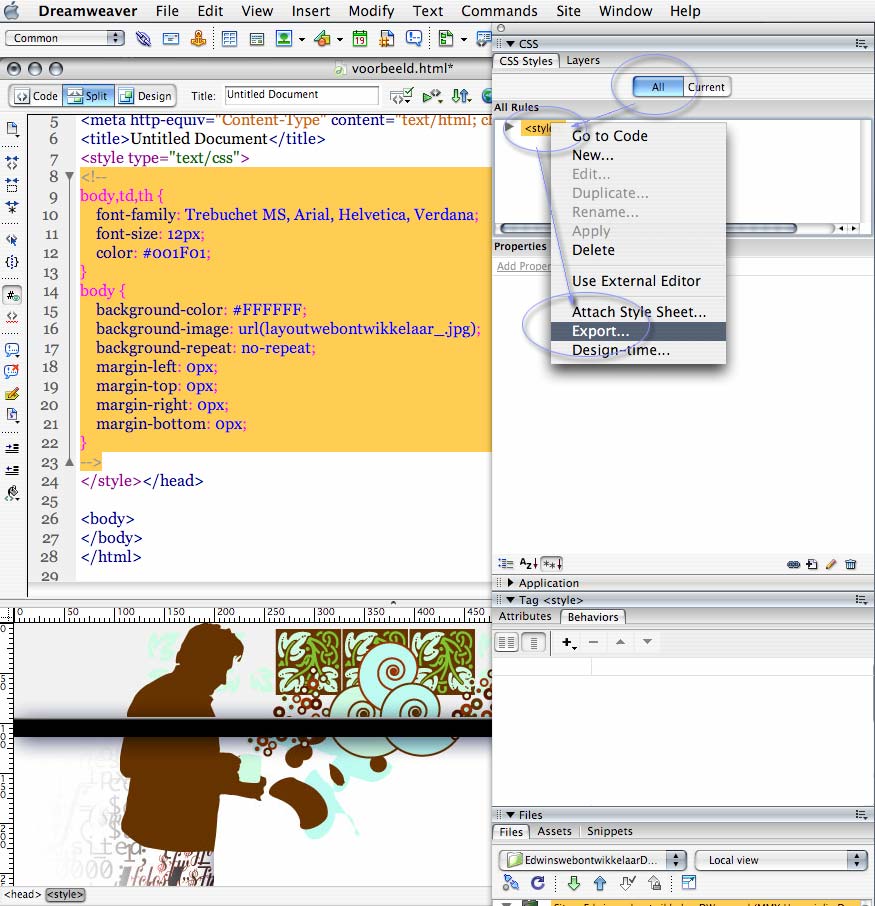Switch CSS panel to Current mode
875x906 pixels.
coord(706,87)
